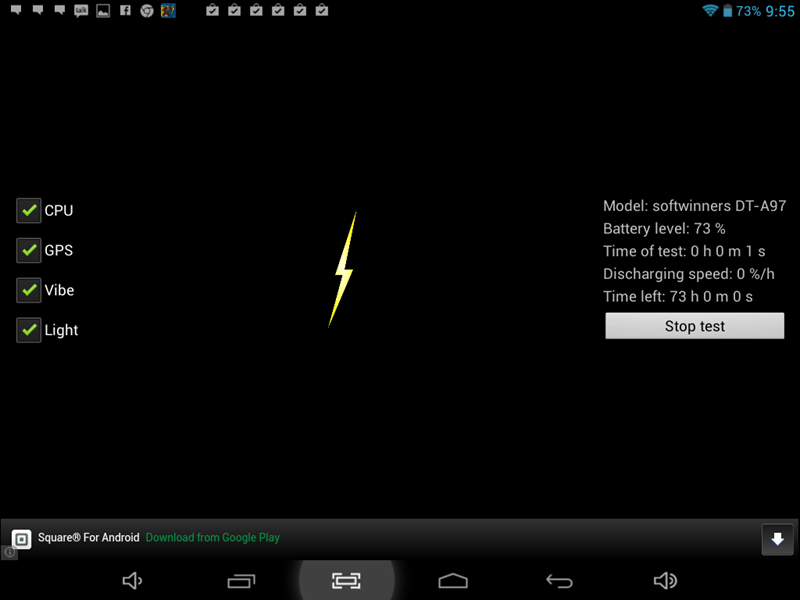This screenshot has width=800, height=600.
Task: Tap the volume down navigation icon
Action: [133, 581]
